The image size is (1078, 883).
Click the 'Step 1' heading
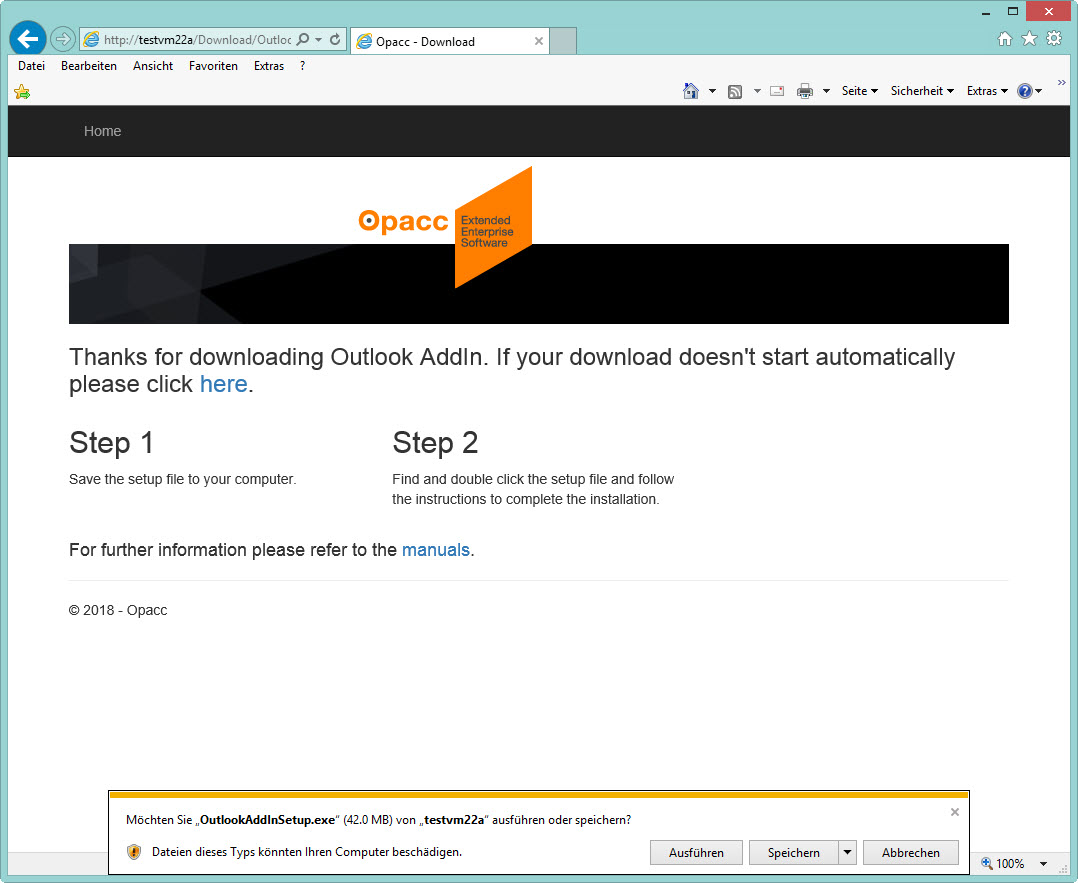coord(111,443)
